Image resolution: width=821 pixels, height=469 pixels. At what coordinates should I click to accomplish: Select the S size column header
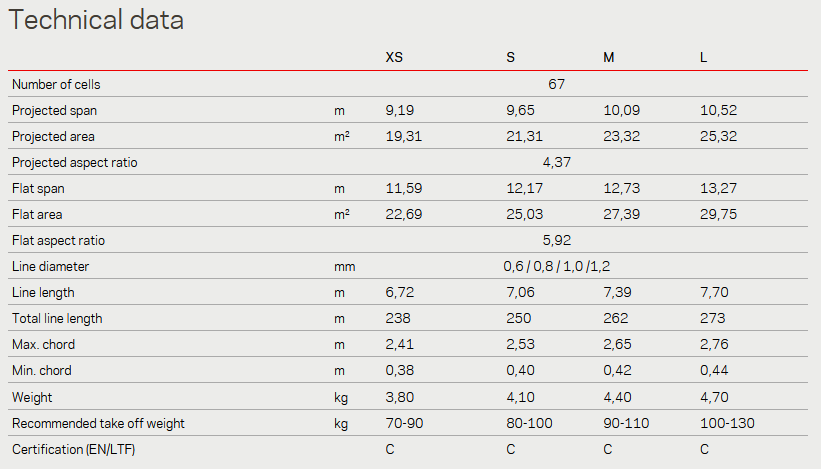point(511,57)
